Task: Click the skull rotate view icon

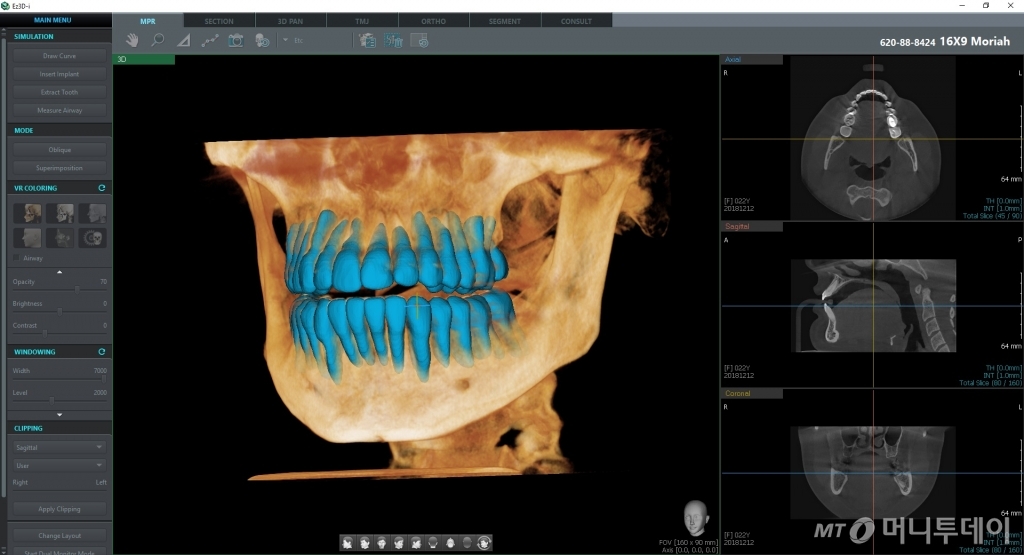Action: (263, 40)
